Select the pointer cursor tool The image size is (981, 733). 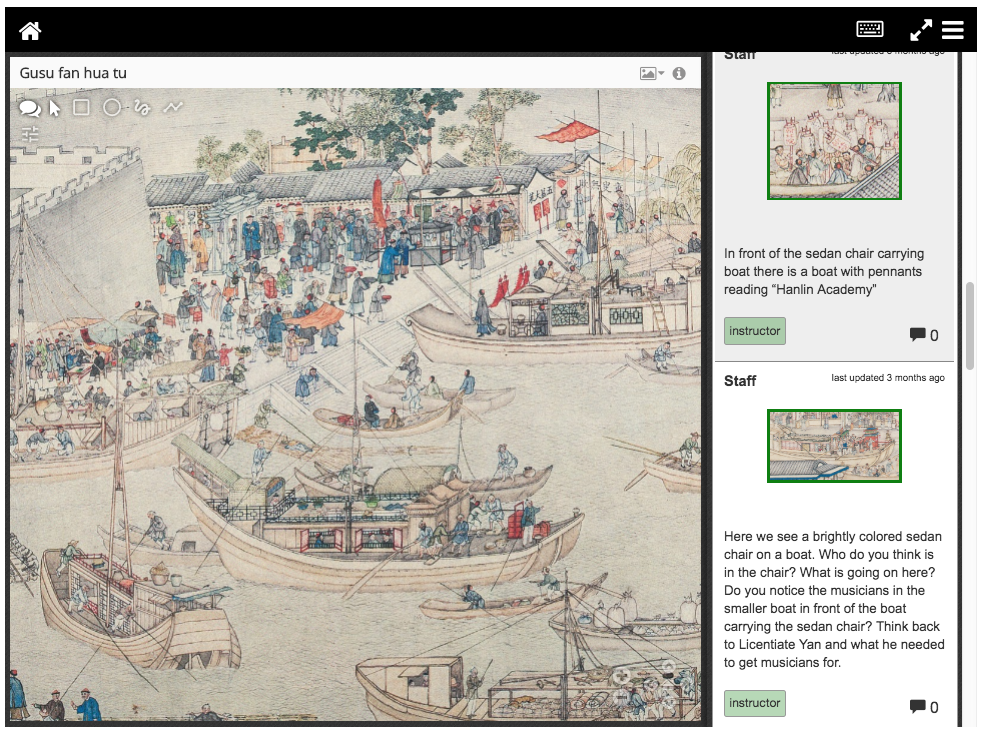pyautogui.click(x=55, y=108)
